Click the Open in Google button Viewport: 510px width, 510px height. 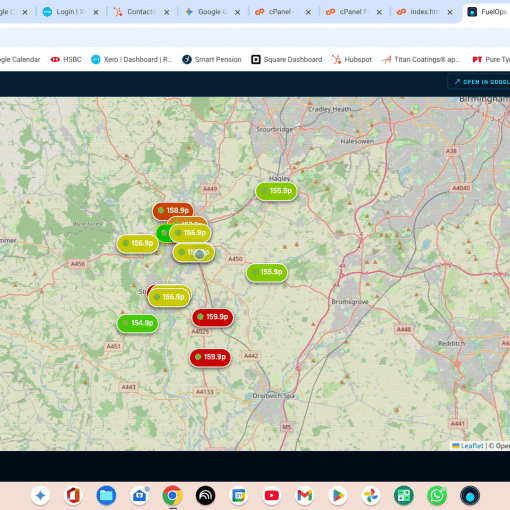click(480, 82)
